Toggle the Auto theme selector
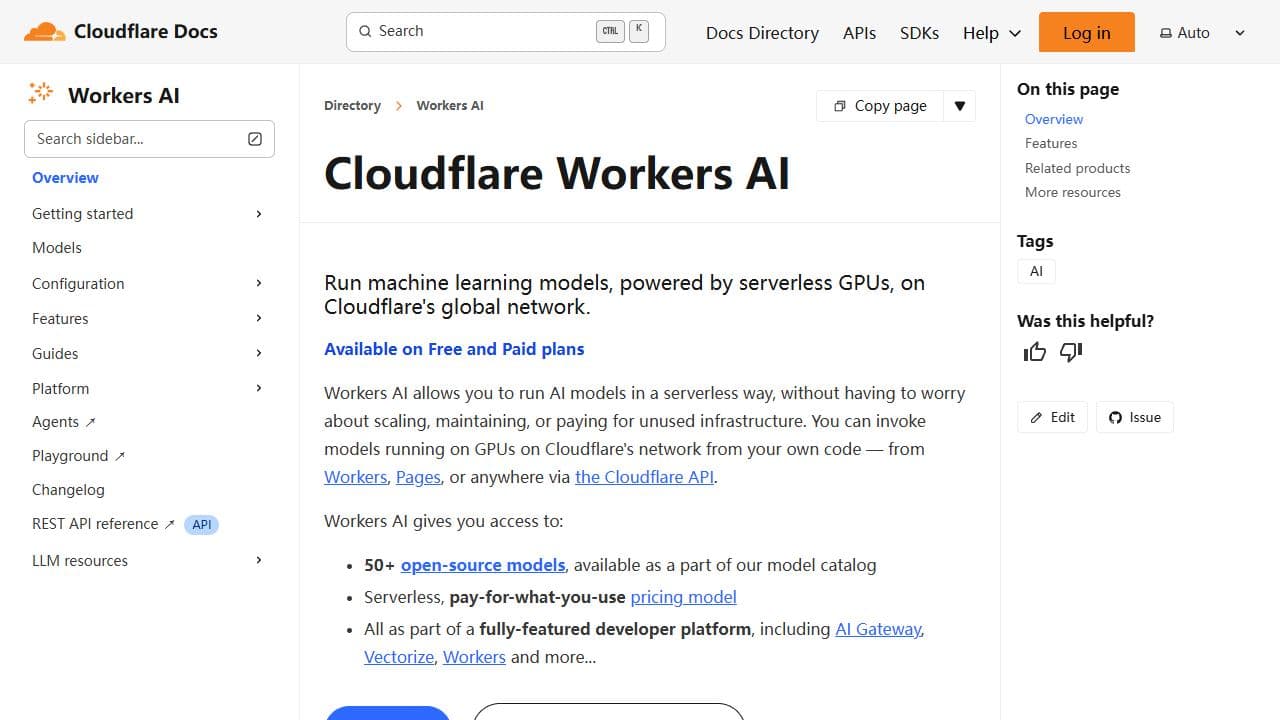 pos(1184,32)
